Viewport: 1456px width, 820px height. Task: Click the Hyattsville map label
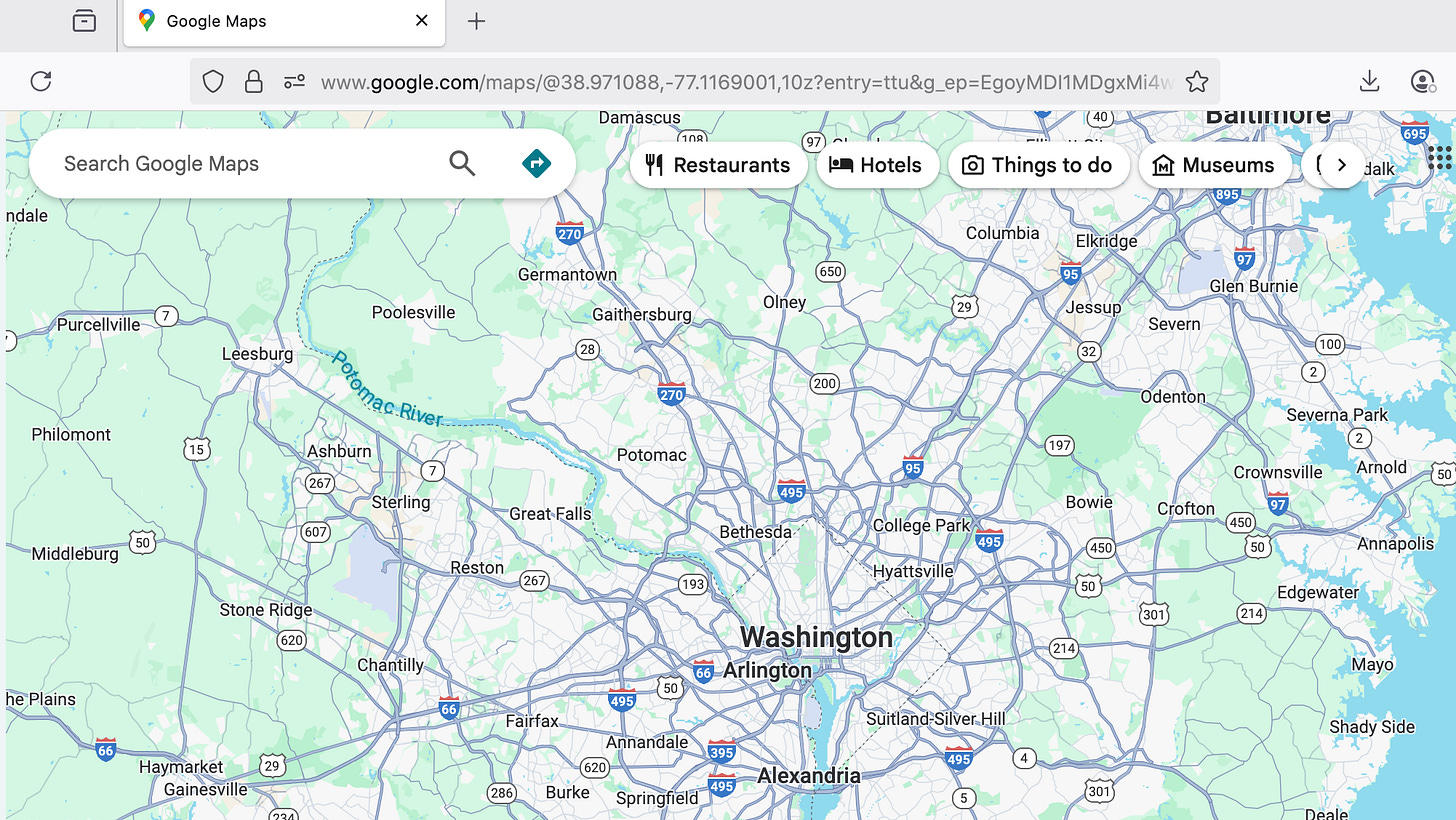[x=913, y=571]
